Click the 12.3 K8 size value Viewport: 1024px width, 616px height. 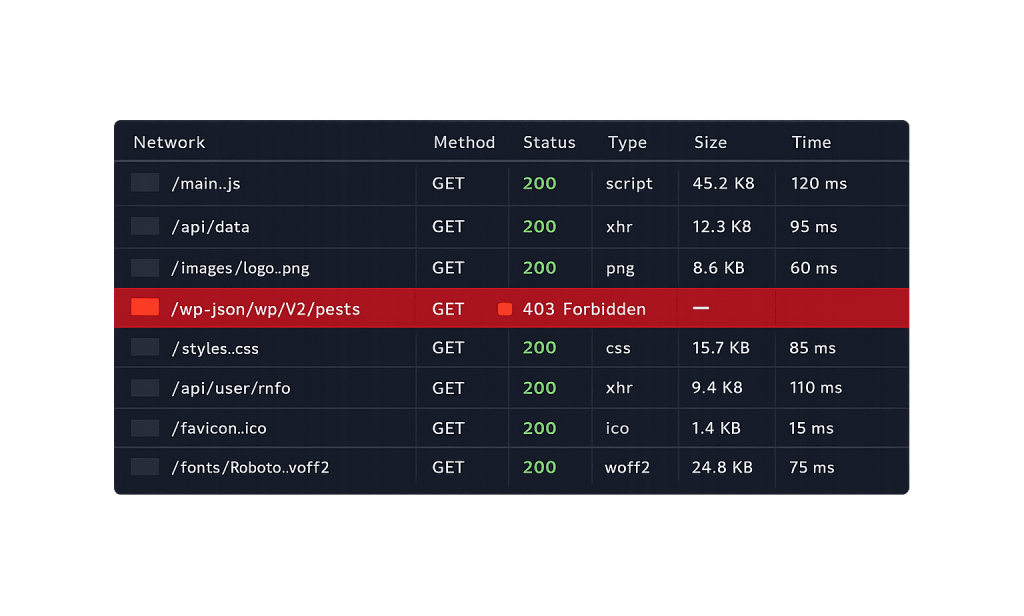pos(722,227)
